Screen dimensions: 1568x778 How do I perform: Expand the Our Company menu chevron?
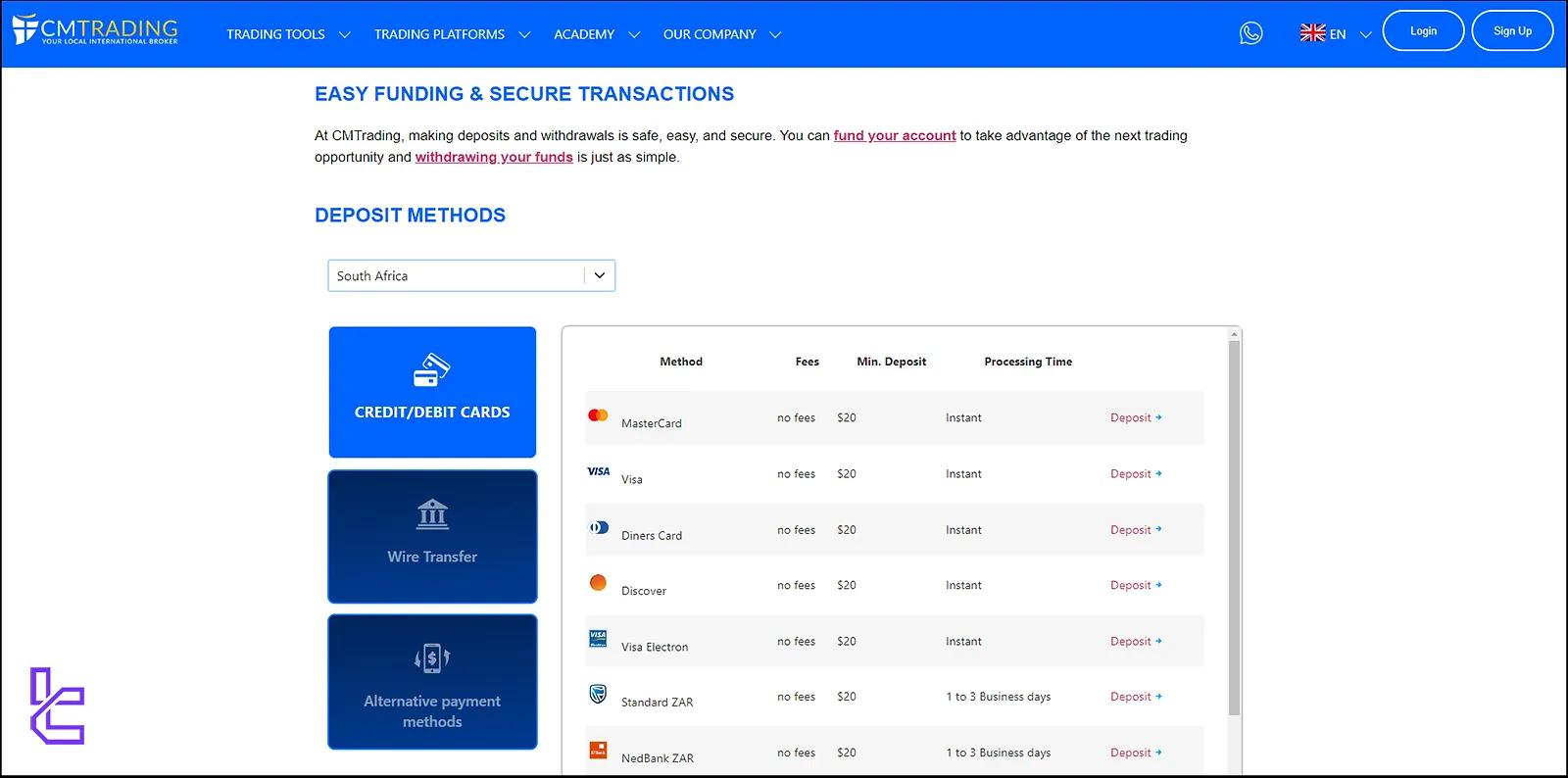pyautogui.click(x=775, y=34)
